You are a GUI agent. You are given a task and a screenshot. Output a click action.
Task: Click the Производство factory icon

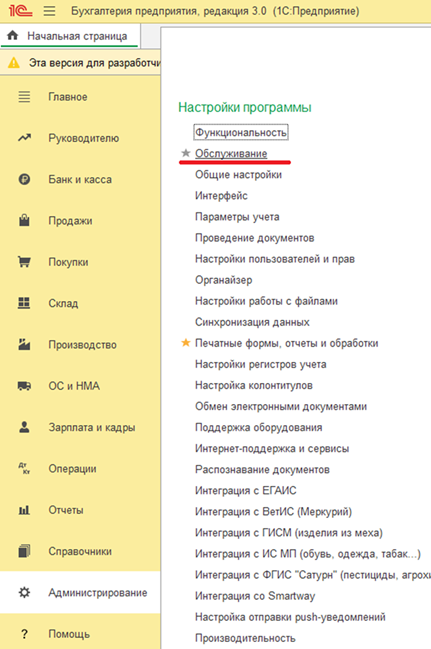pyautogui.click(x=24, y=344)
